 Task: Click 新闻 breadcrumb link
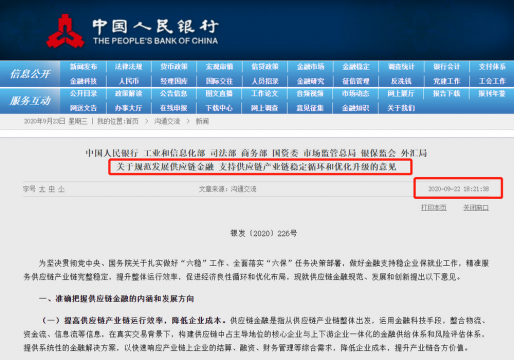pos(202,121)
